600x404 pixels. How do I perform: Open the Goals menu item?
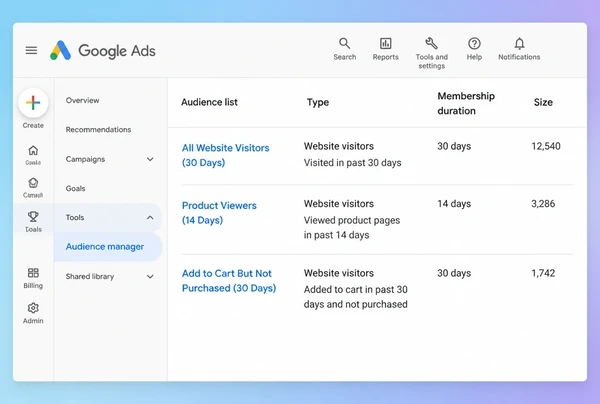[75, 188]
